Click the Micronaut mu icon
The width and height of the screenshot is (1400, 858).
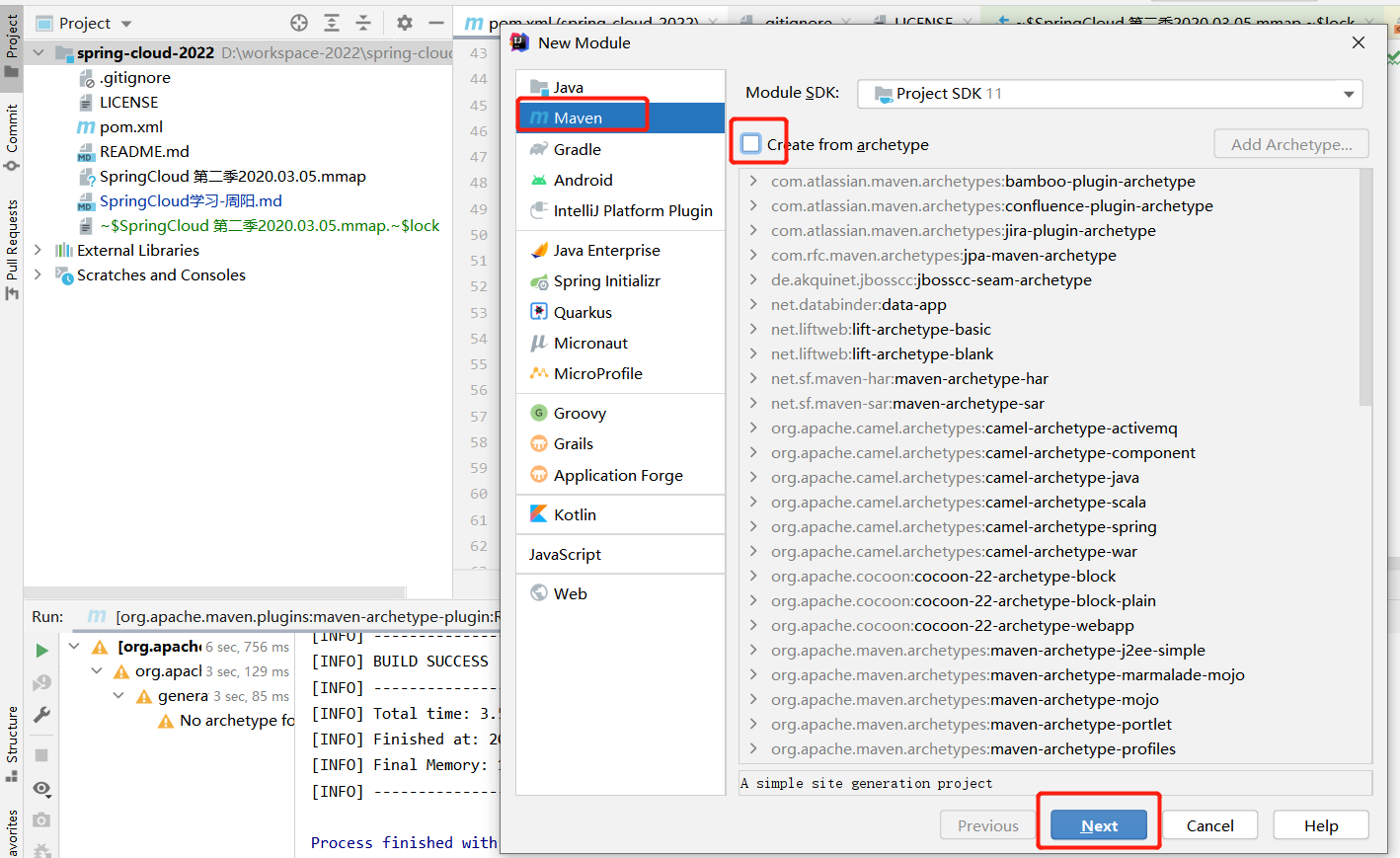click(x=539, y=343)
